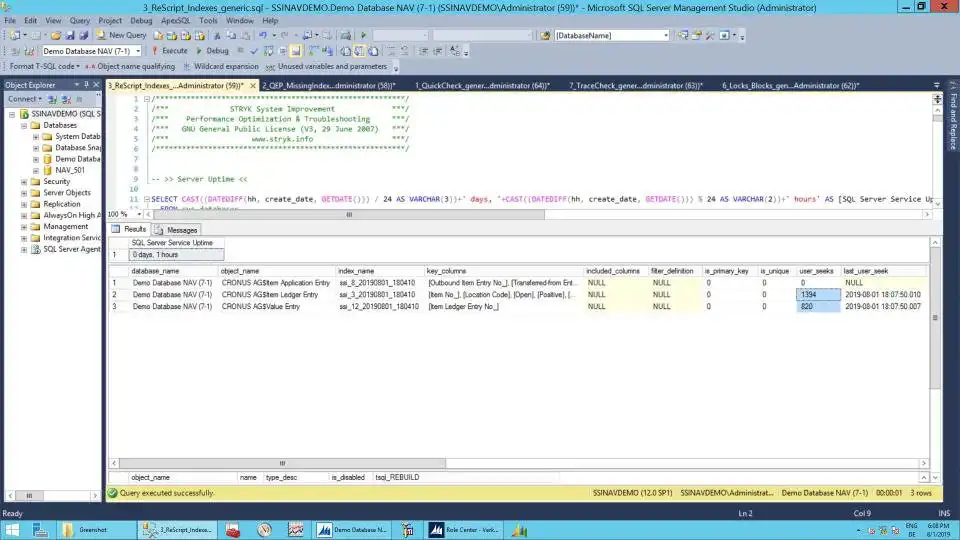The width and height of the screenshot is (960, 540).
Task: Collapse the SSINAVDEMO server node
Action: tap(12, 114)
